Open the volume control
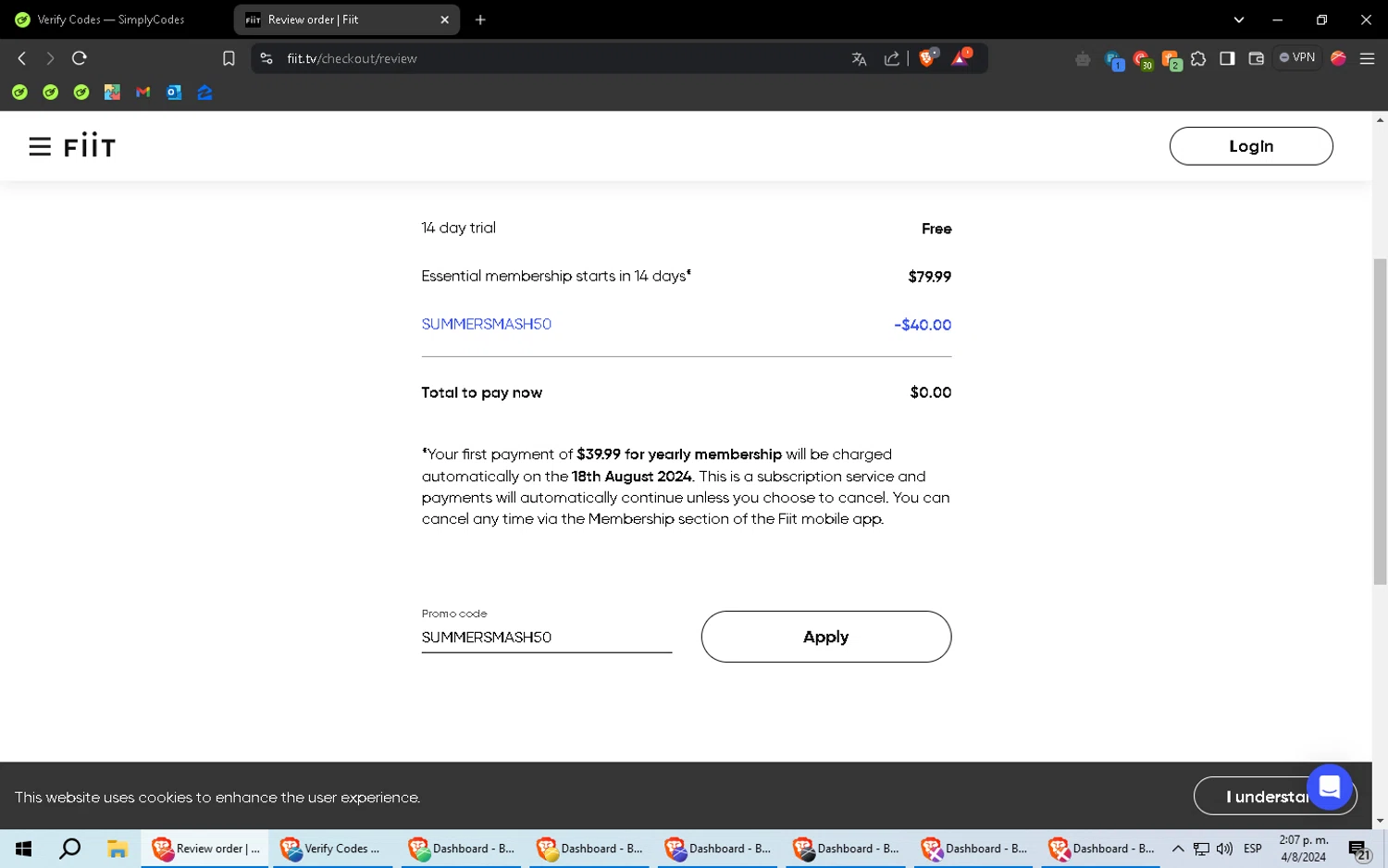The width and height of the screenshot is (1388, 868). (x=1224, y=849)
